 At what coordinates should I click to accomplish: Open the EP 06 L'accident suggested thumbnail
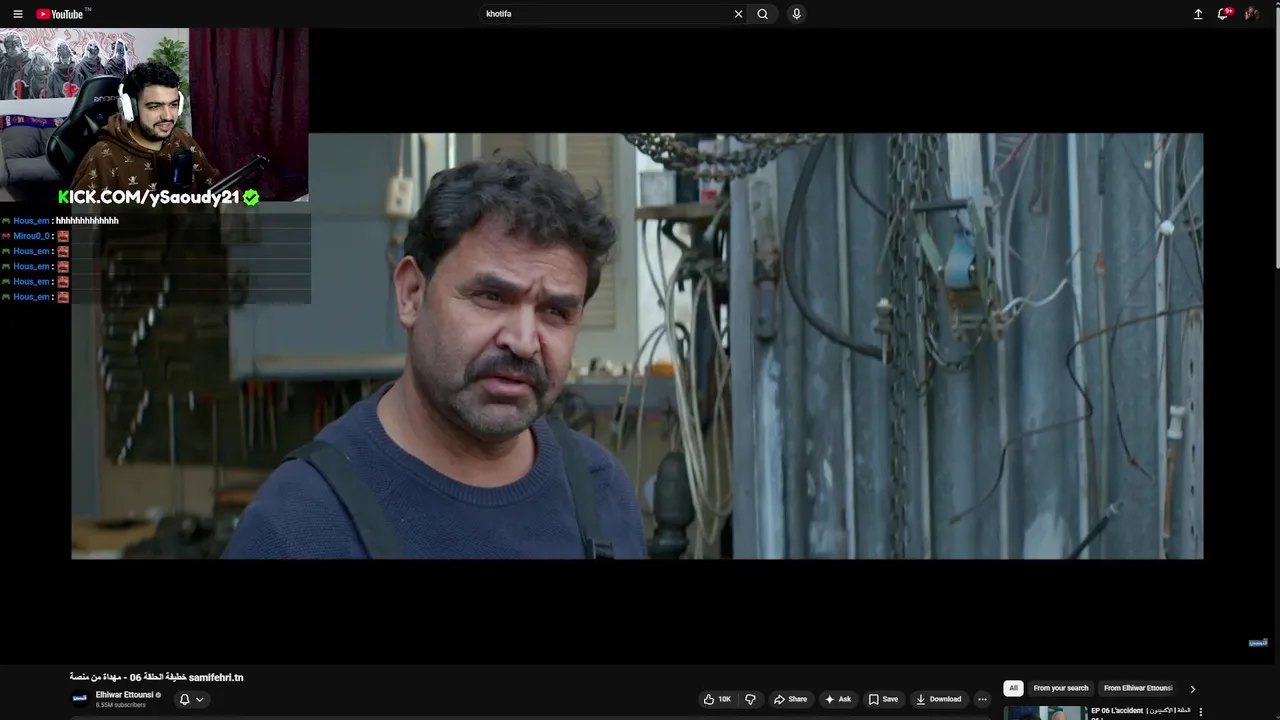click(1044, 713)
